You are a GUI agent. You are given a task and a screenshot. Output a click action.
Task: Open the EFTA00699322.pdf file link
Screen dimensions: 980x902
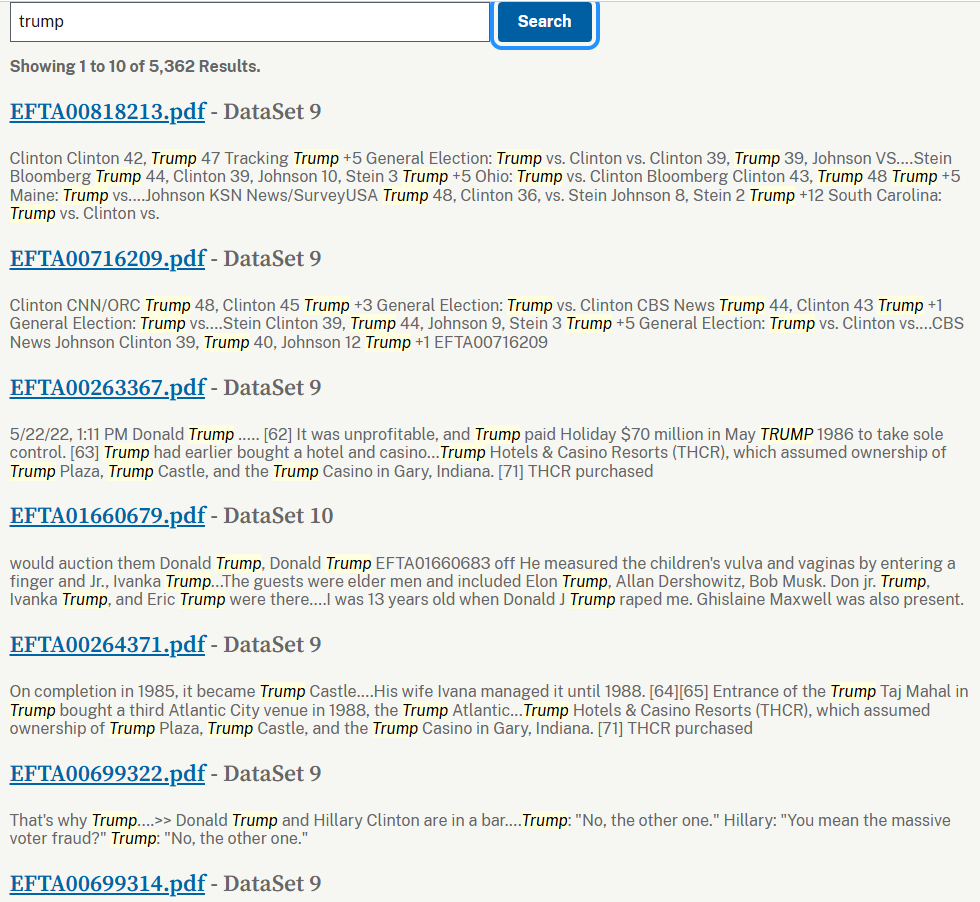107,774
